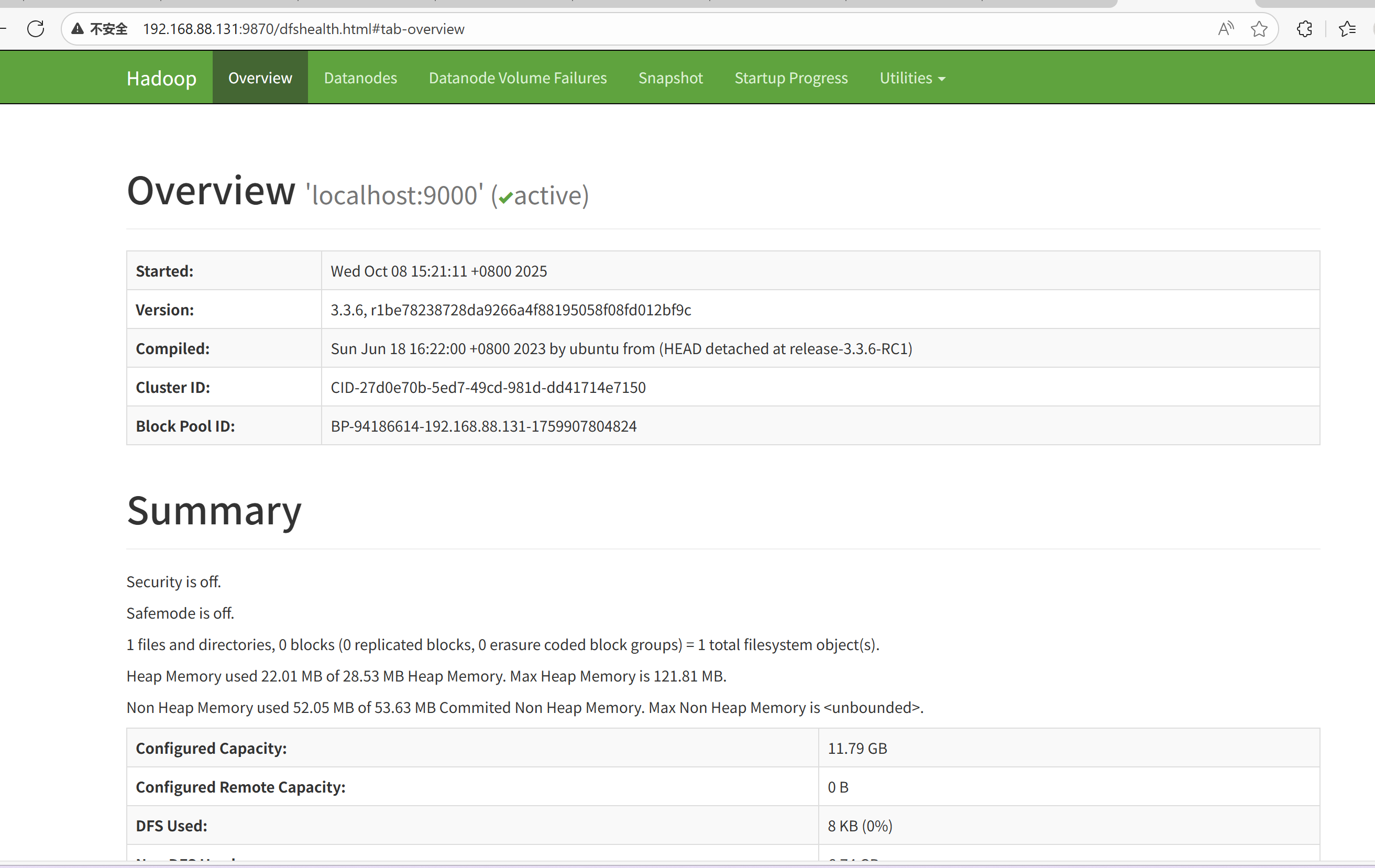Click the 'DFS Used:' label
The image size is (1375, 868).
click(171, 826)
